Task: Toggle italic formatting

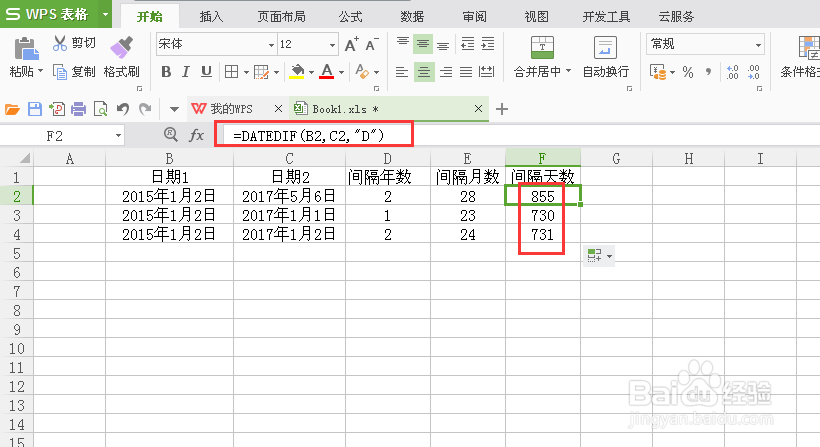Action: pyautogui.click(x=186, y=72)
